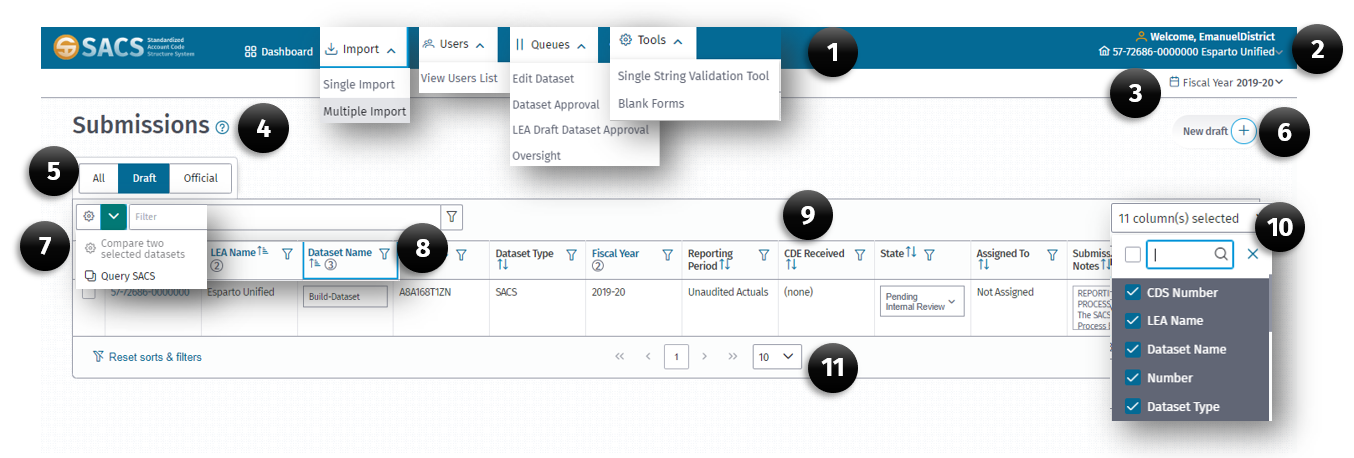The image size is (1354, 458).
Task: Sort by State column arrows
Action: tap(911, 254)
